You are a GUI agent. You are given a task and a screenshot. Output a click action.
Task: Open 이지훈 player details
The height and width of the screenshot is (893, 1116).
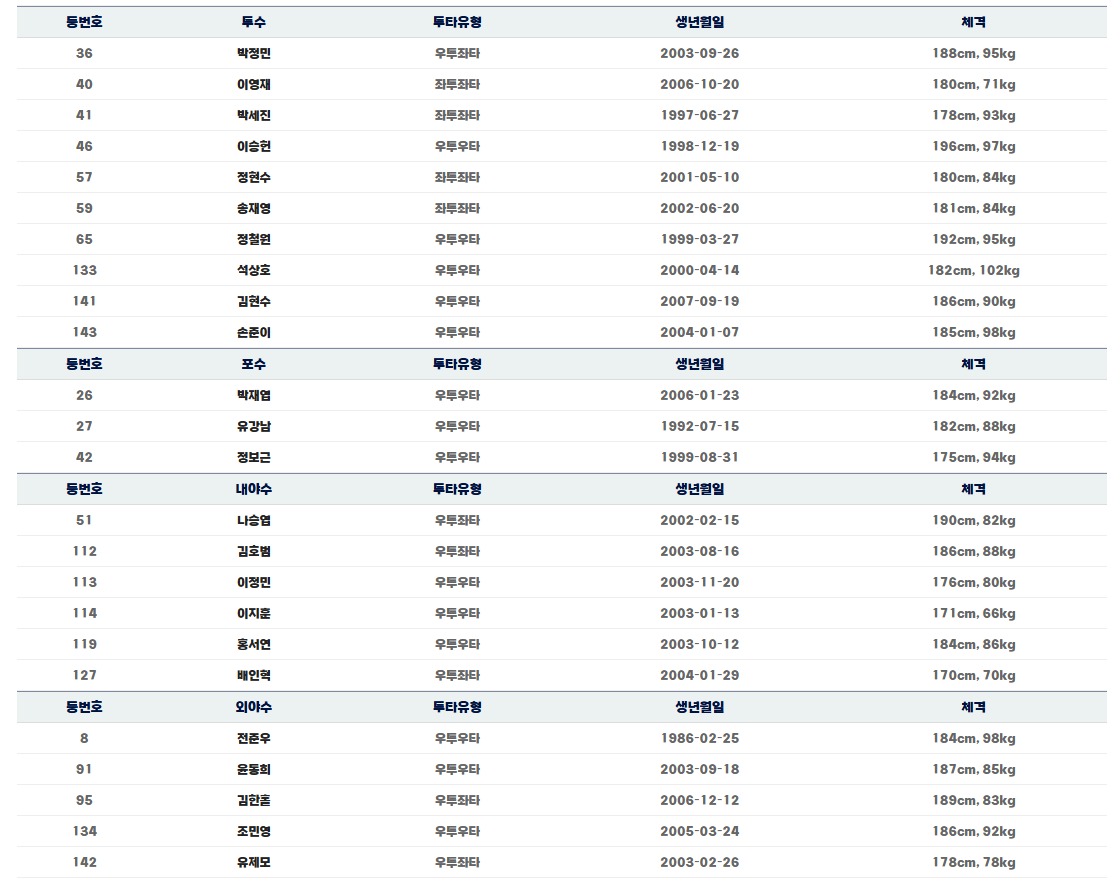[x=253, y=613]
